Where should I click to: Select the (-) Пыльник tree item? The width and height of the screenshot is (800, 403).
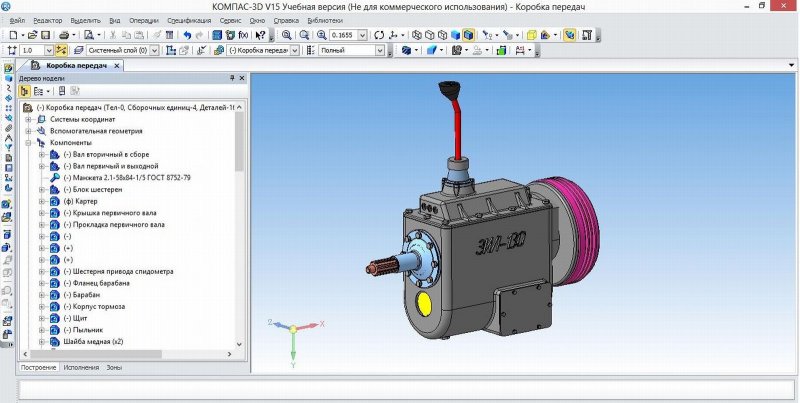(83, 331)
